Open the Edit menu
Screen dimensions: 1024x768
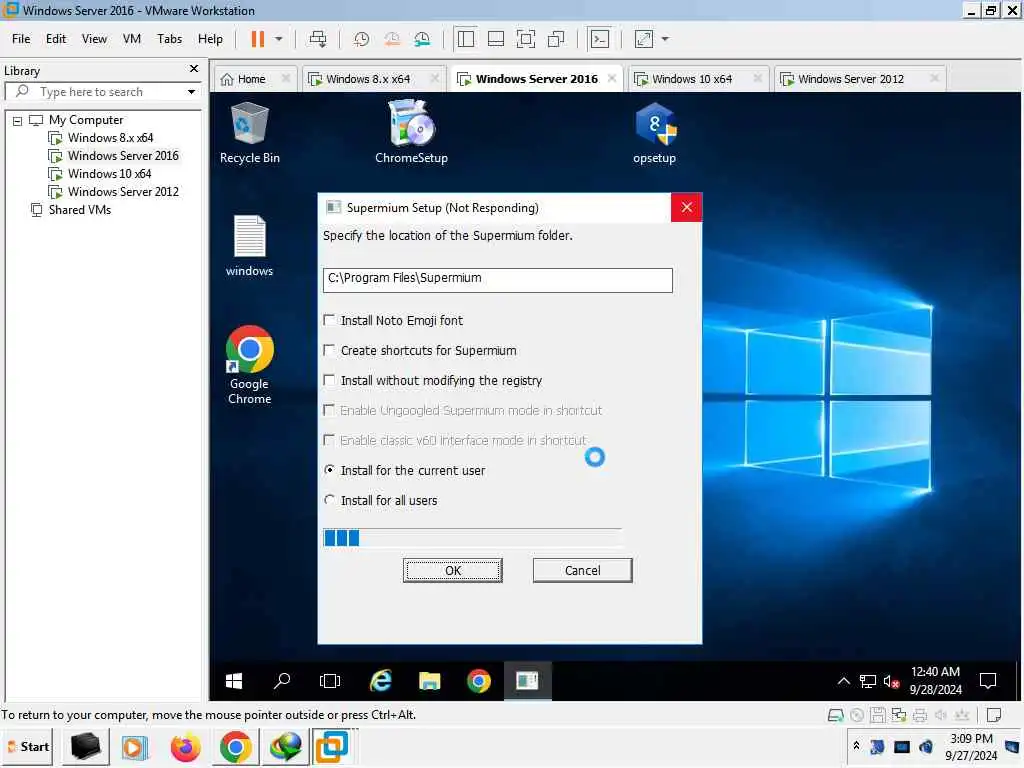coord(56,39)
